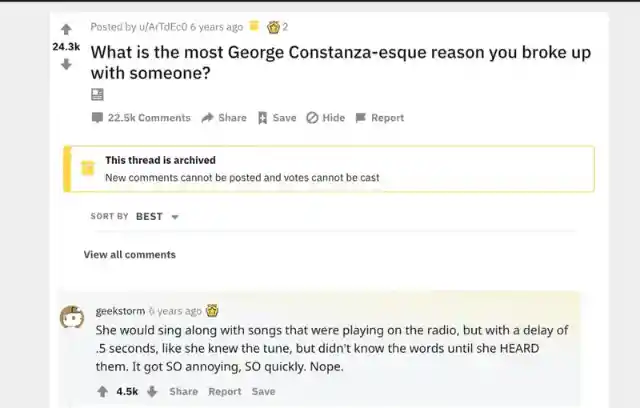Save geekstorm's comment

point(263,392)
